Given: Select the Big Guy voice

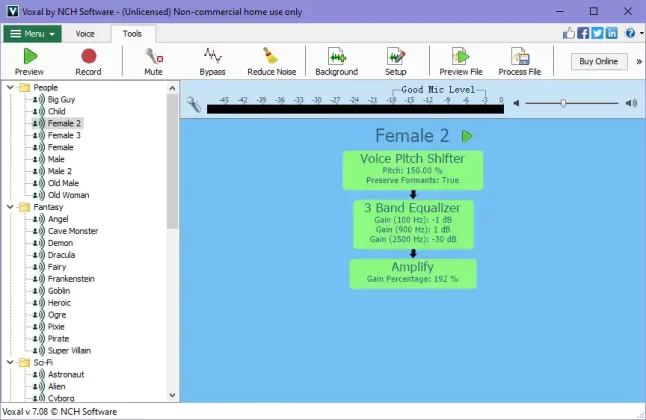Looking at the screenshot, I should 61,99.
